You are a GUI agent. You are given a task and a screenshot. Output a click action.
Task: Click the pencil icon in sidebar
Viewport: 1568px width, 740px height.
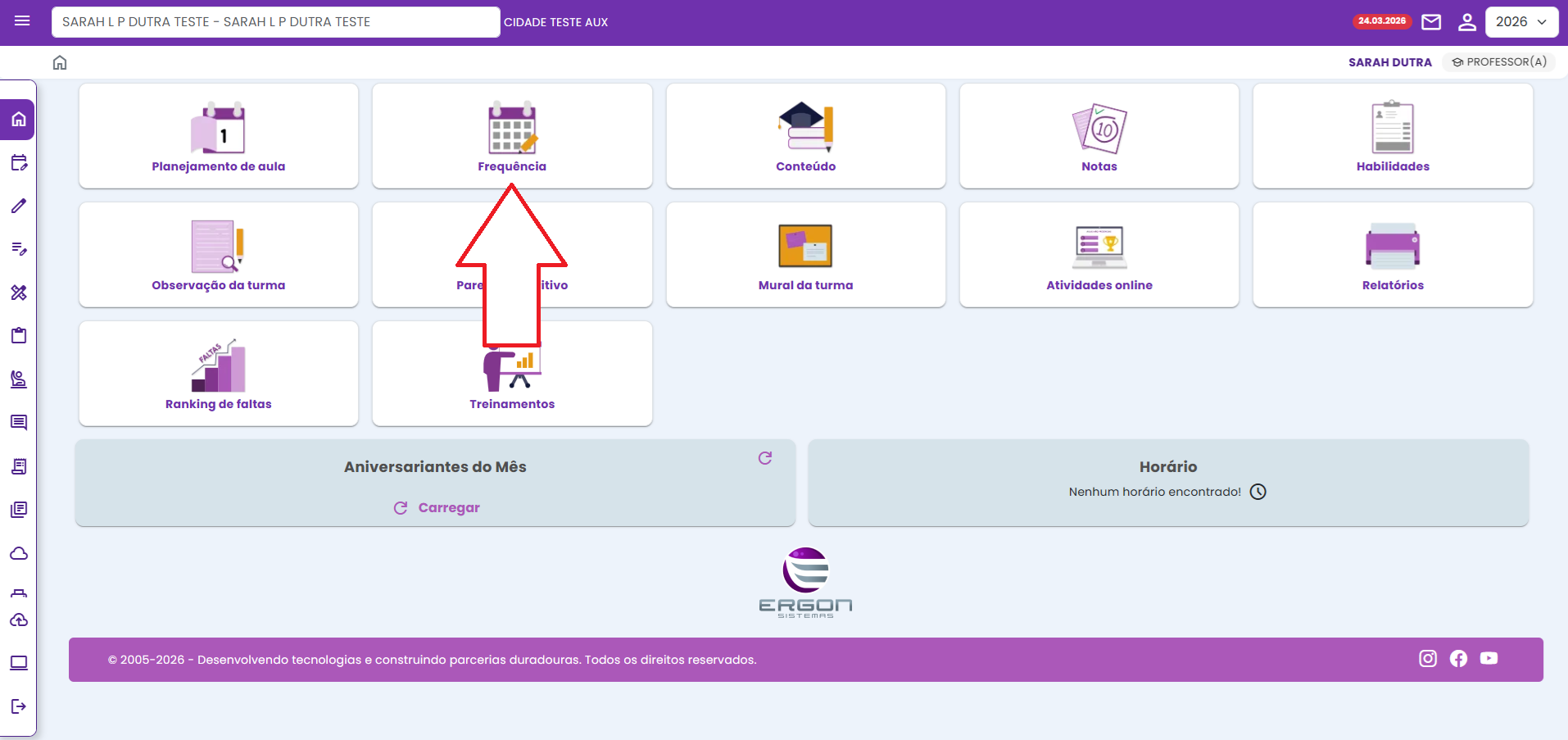pos(19,206)
